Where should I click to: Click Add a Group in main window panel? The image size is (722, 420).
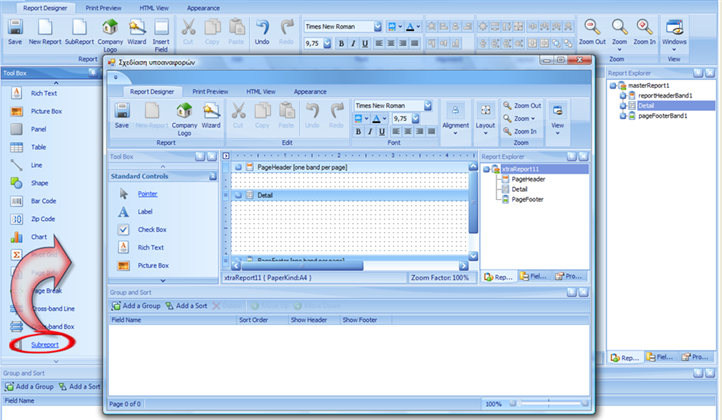(29, 387)
